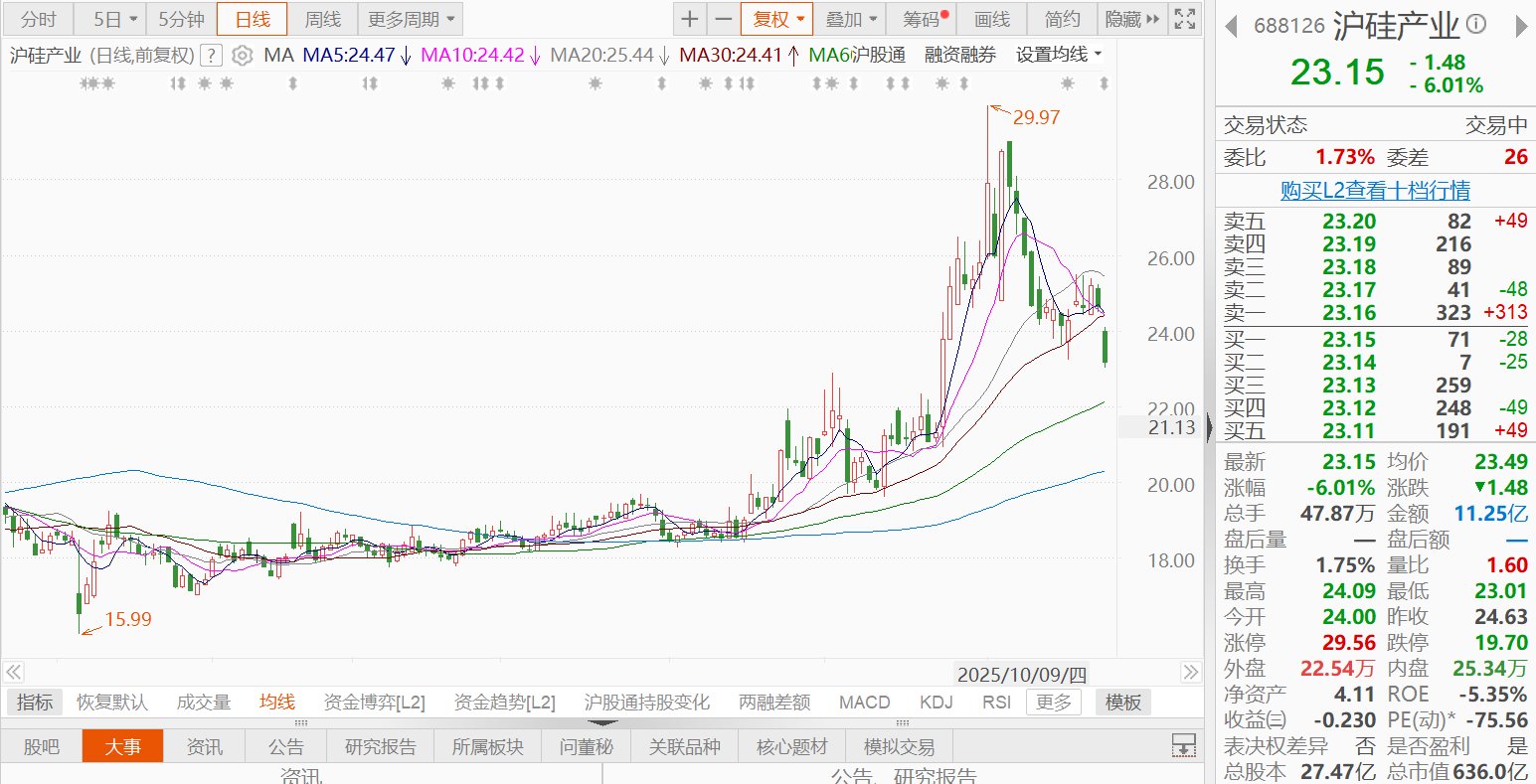Viewport: 1536px width, 784px height.
Task: Open the 研究报告 tab
Action: tap(381, 746)
